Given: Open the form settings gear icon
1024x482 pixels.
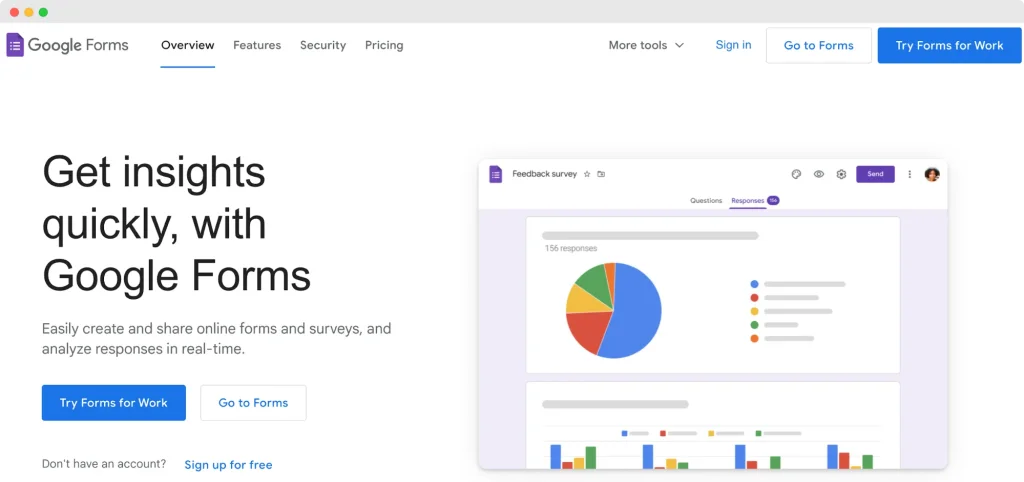Looking at the screenshot, I should 841,174.
